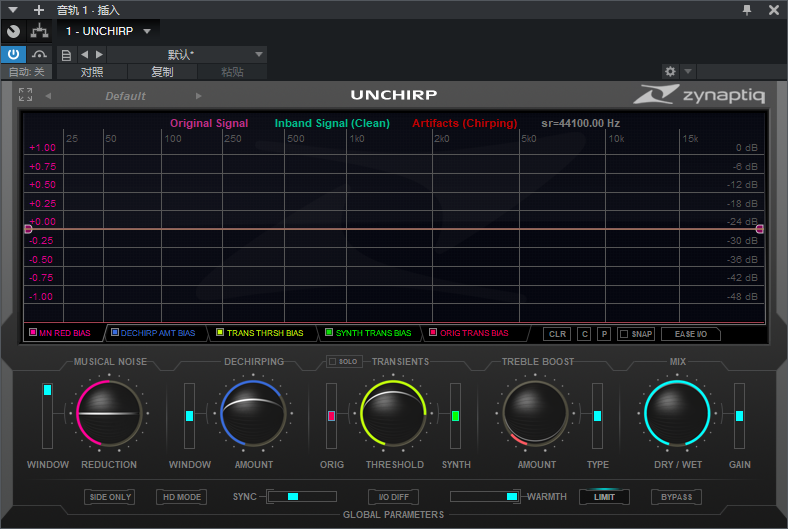Viewport: 788px width, 529px height.
Task: Click the Dechirping AMOUNT knob
Action: (253, 413)
